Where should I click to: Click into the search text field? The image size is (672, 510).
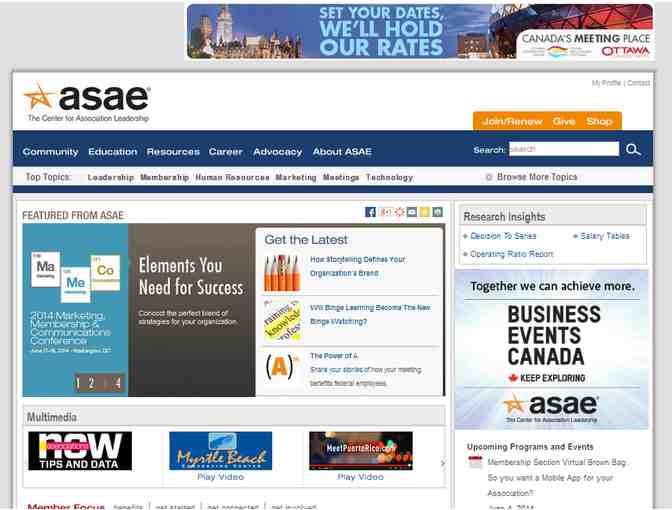pos(563,149)
